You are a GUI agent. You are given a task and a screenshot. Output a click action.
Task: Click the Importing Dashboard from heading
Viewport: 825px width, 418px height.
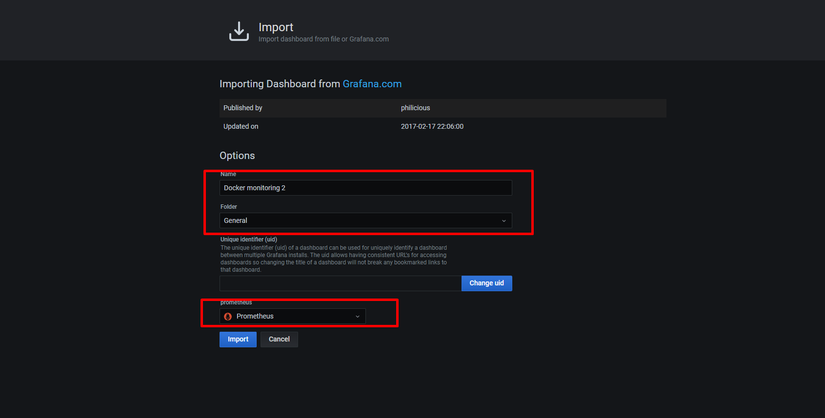pos(280,84)
